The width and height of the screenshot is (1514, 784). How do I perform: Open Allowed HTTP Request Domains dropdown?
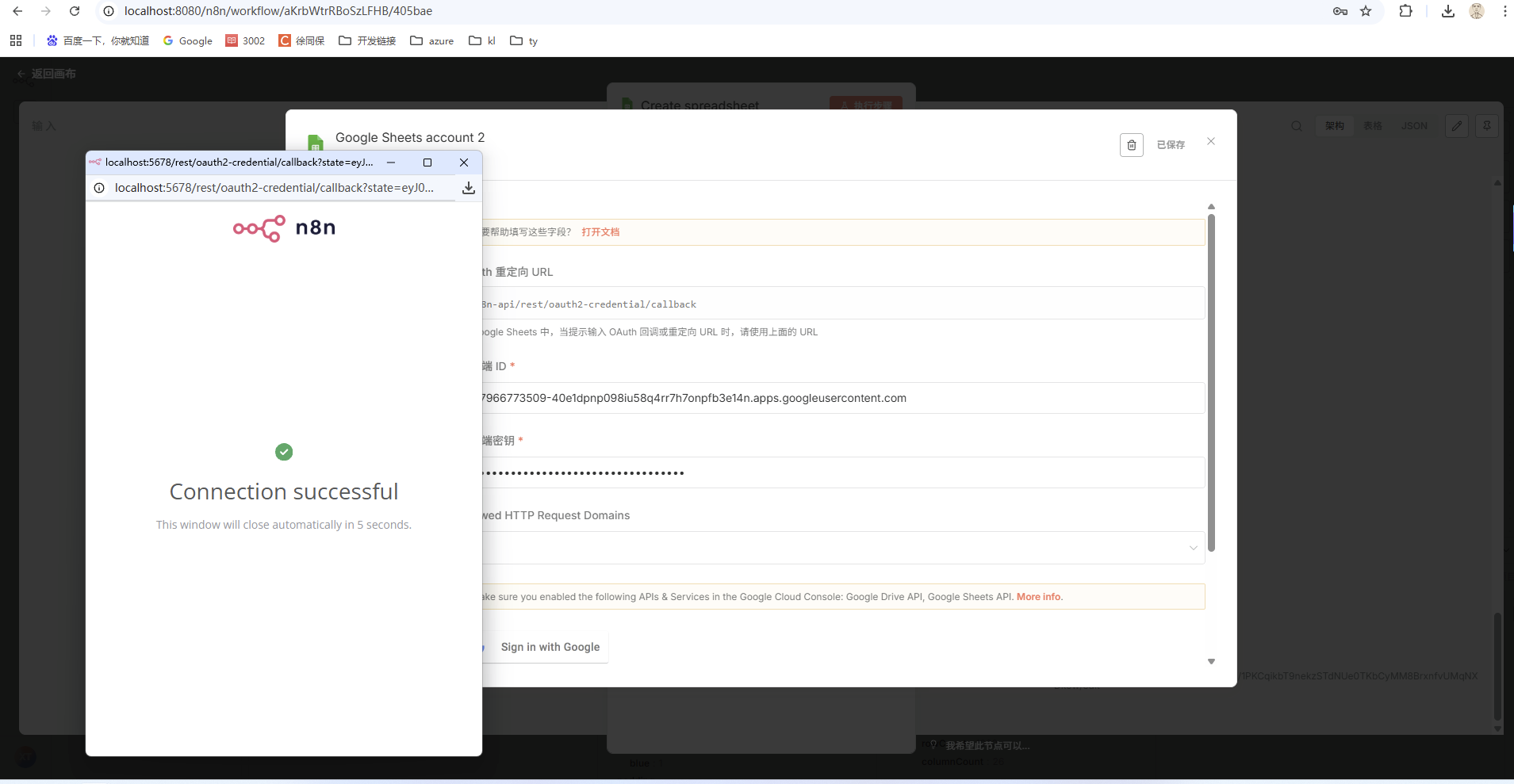tap(844, 548)
